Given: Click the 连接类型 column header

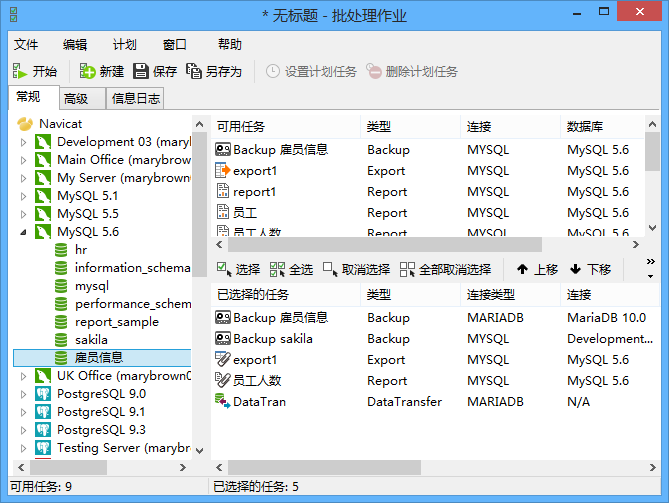Looking at the screenshot, I should (x=510, y=294).
